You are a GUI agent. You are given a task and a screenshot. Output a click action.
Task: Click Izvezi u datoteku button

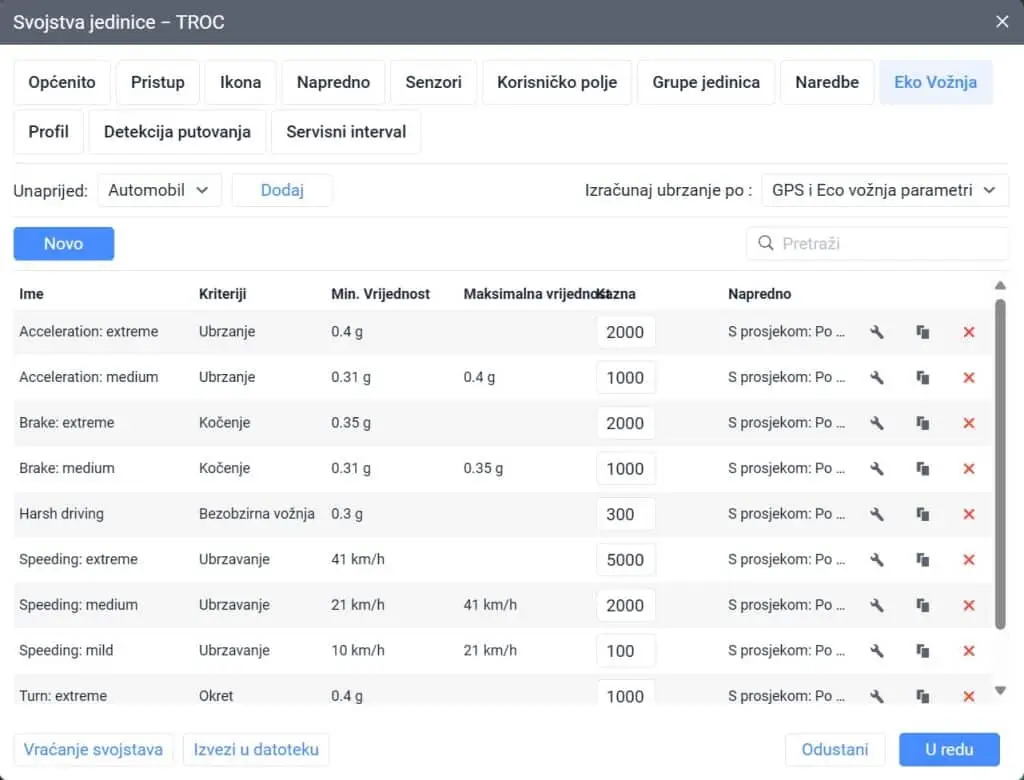[256, 749]
